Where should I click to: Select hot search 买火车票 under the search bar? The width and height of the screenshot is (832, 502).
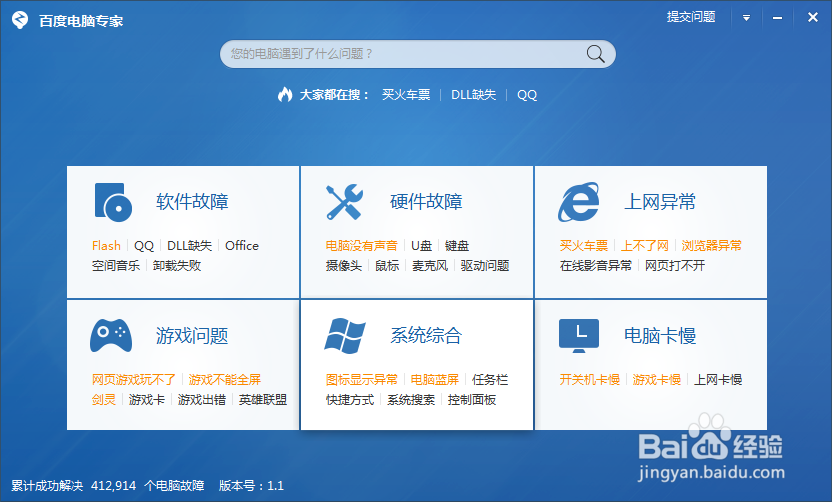tap(406, 95)
